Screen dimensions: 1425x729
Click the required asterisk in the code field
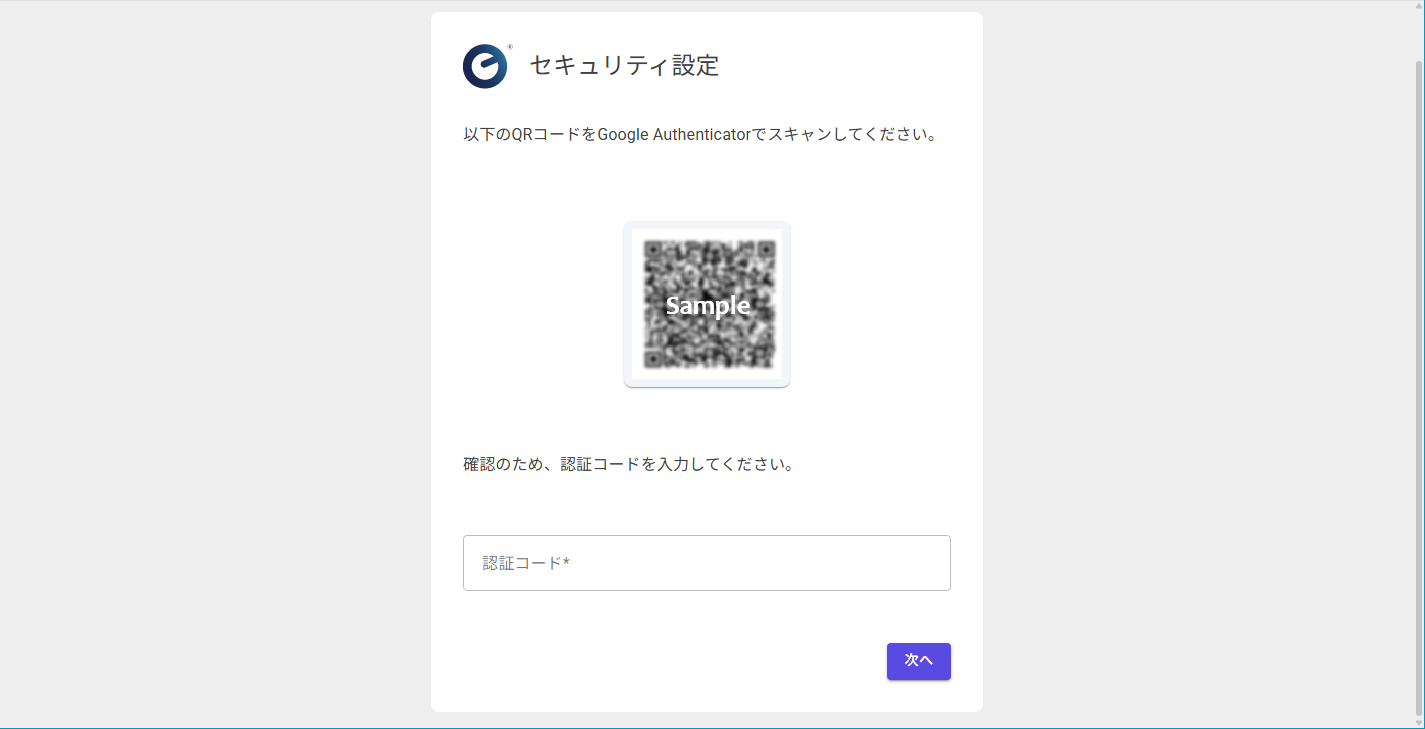pos(567,561)
